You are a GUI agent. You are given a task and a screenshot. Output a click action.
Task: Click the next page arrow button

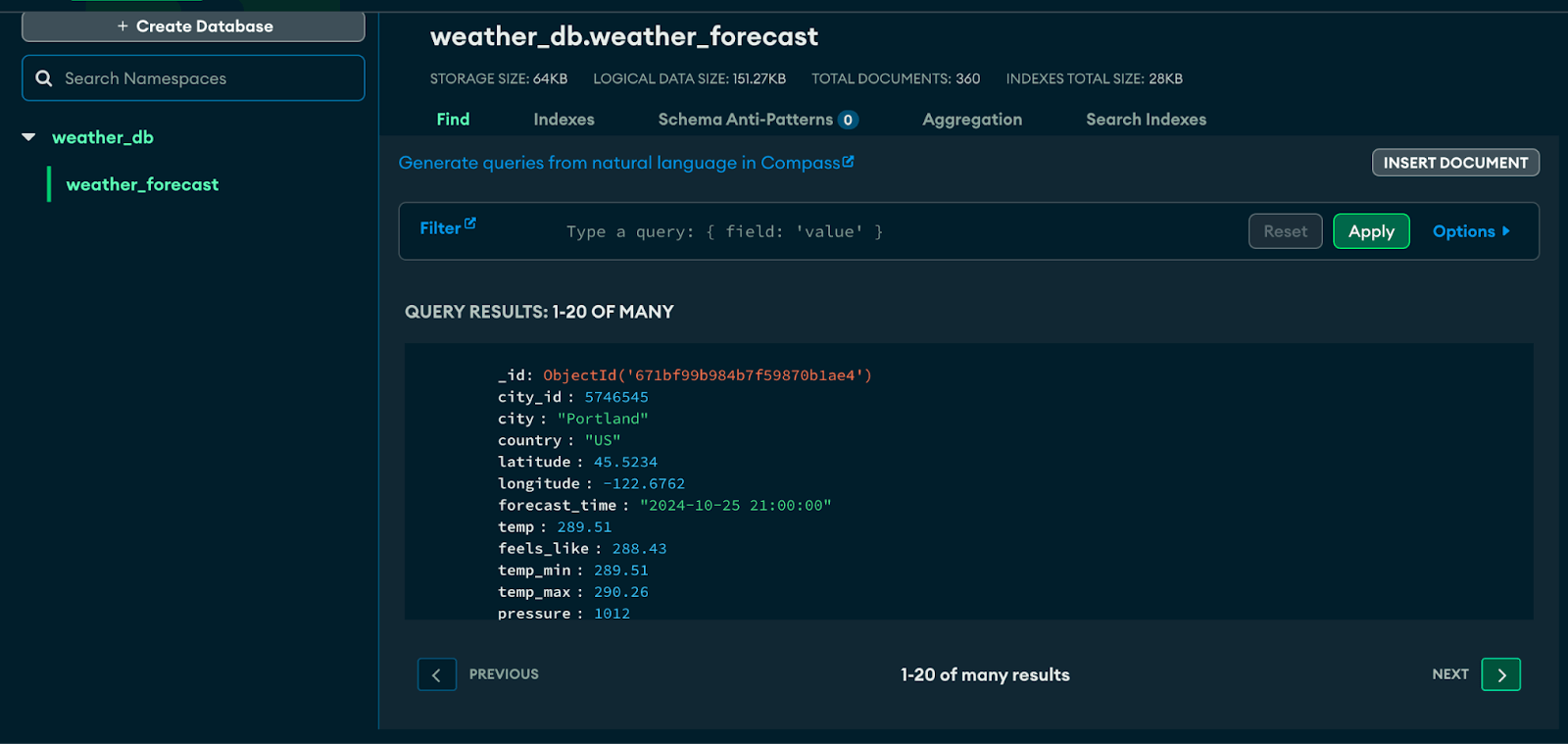1501,674
